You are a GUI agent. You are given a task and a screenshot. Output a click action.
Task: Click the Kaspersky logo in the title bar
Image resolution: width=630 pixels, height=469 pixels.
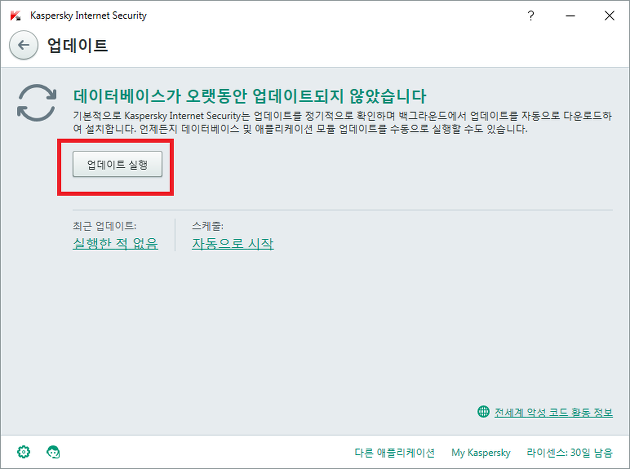point(15,16)
